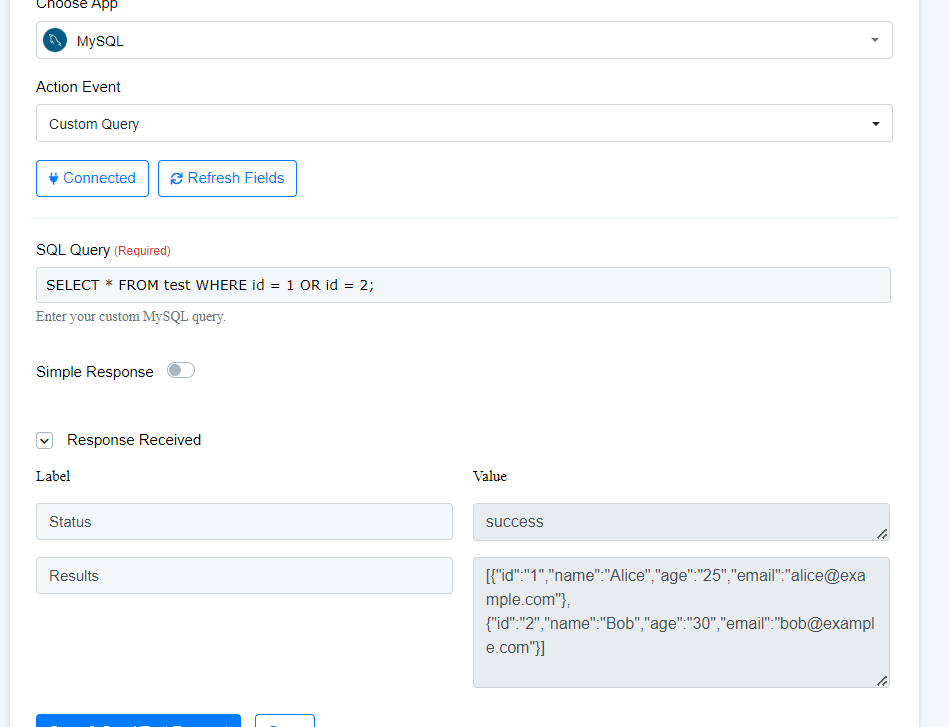Click the resize handle of Results textarea
This screenshot has height=727, width=949.
click(882, 681)
